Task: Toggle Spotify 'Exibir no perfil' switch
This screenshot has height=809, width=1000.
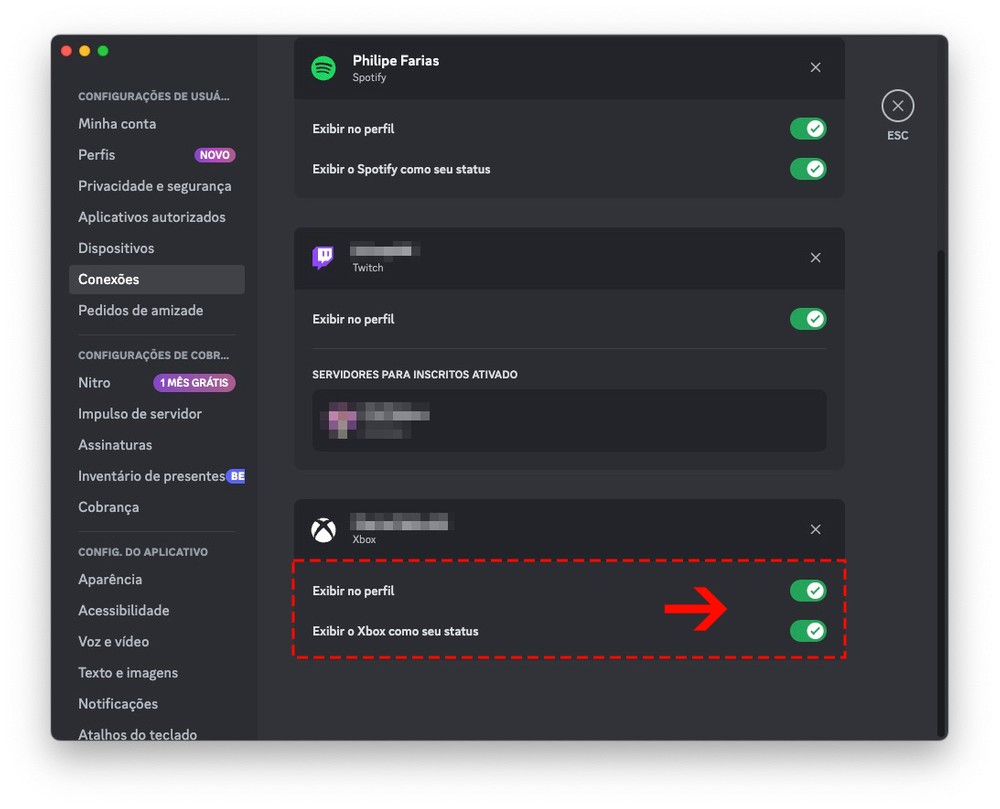Action: click(808, 129)
